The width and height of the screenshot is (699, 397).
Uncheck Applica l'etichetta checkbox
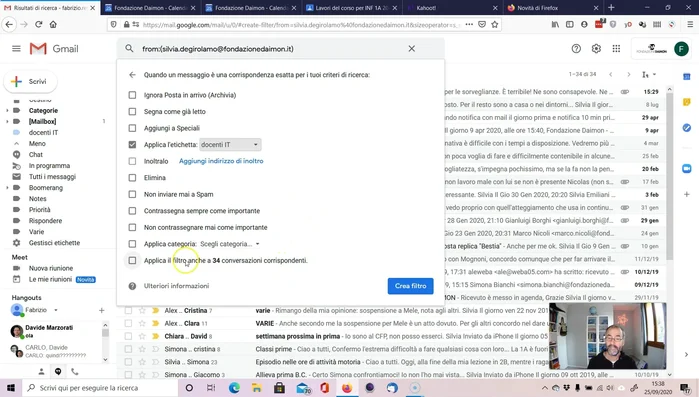pyautogui.click(x=132, y=144)
